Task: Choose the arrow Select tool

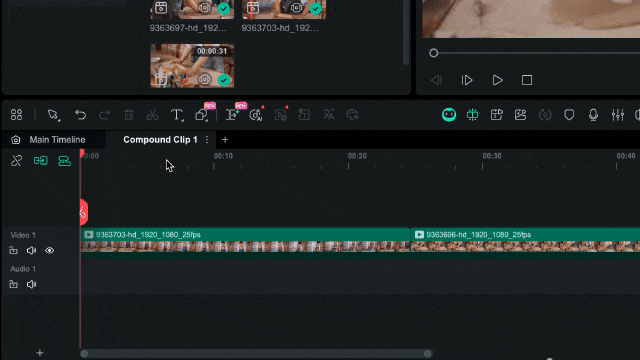Action: (53, 115)
